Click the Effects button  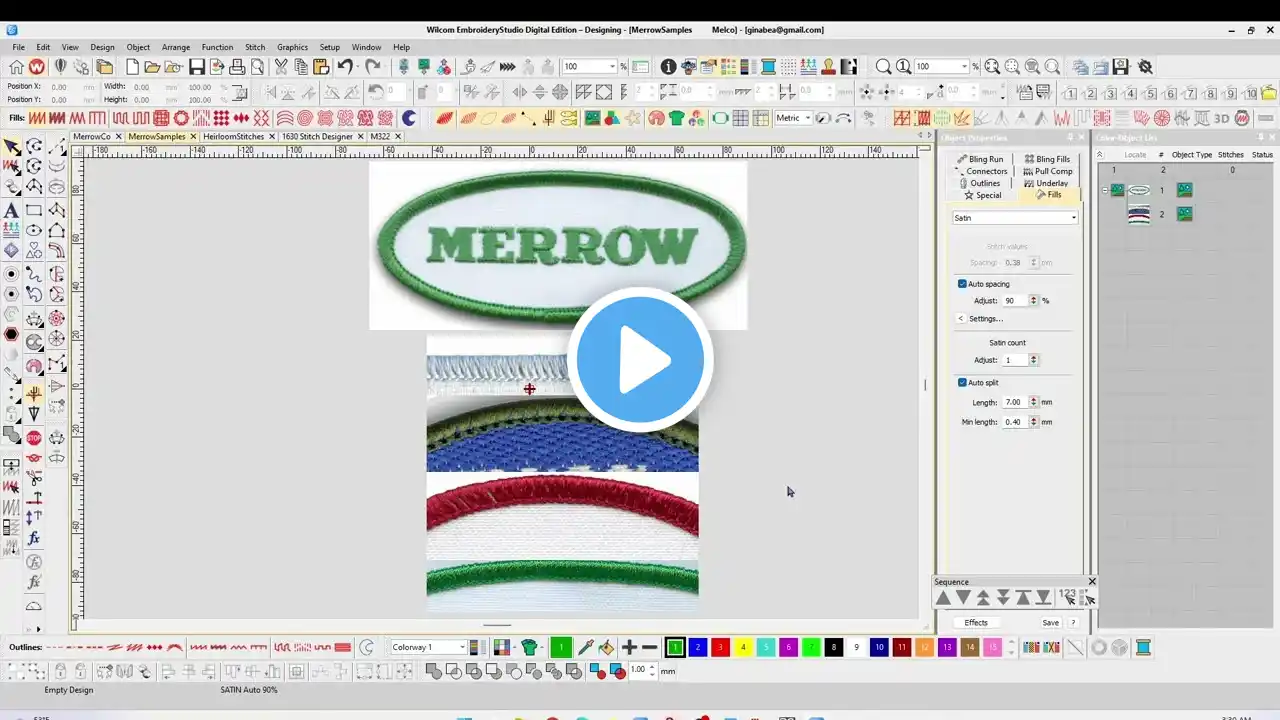coord(976,622)
